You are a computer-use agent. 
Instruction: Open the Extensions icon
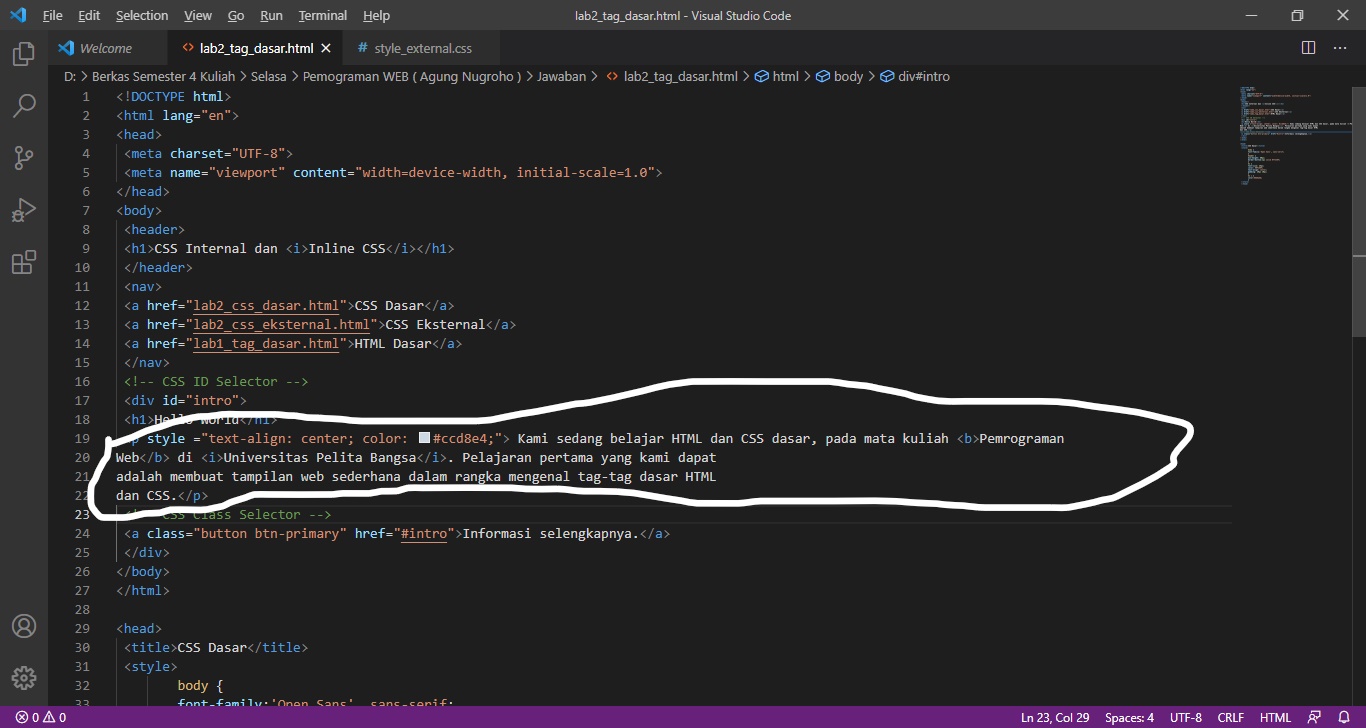(23, 261)
